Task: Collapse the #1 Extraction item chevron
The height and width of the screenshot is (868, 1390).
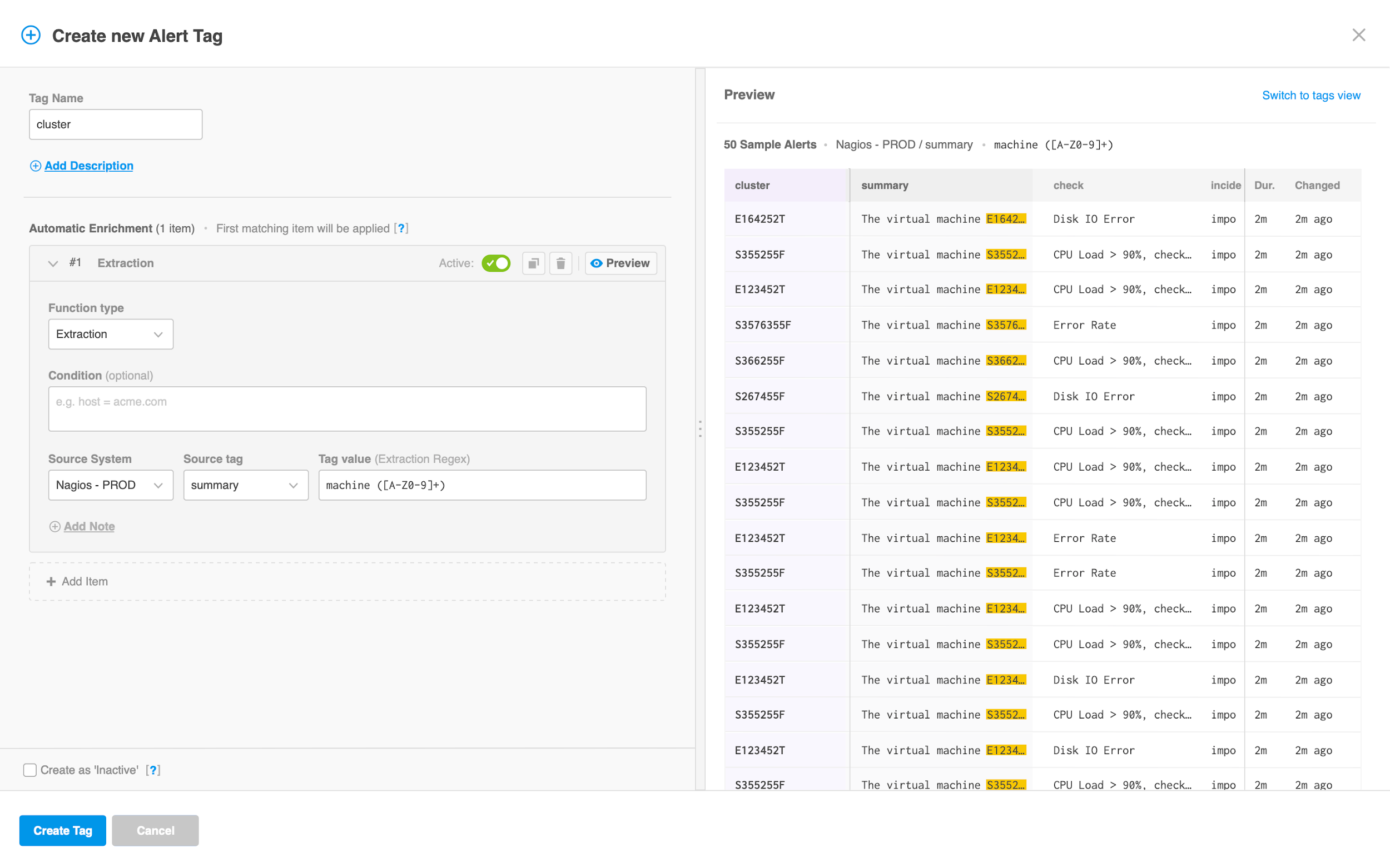Action: (53, 263)
